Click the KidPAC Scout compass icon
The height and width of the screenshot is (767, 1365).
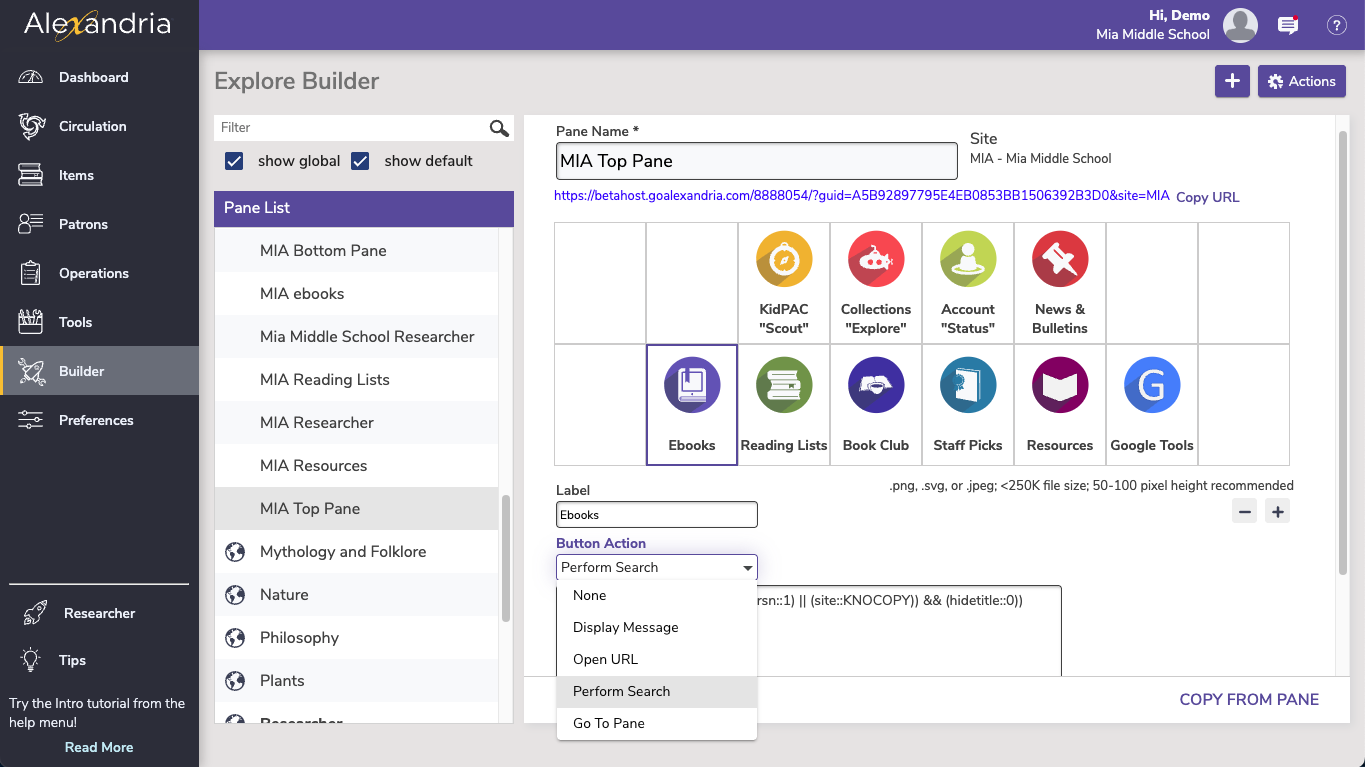[x=784, y=260]
